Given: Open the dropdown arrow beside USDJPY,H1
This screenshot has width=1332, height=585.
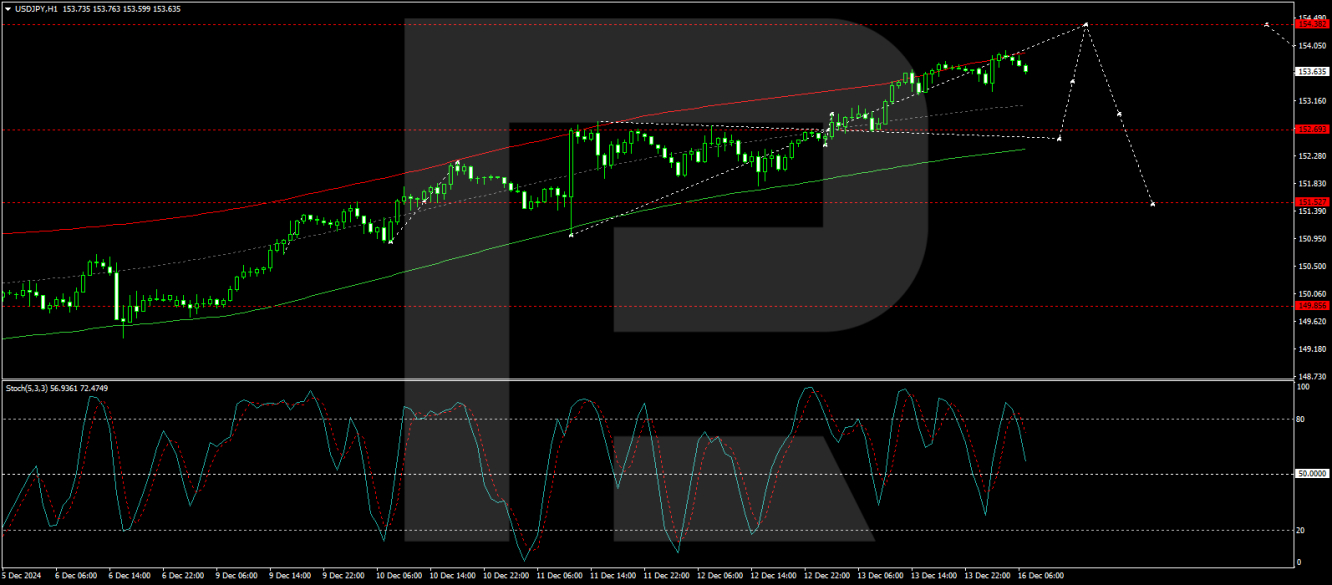Looking at the screenshot, I should coord(8,8).
